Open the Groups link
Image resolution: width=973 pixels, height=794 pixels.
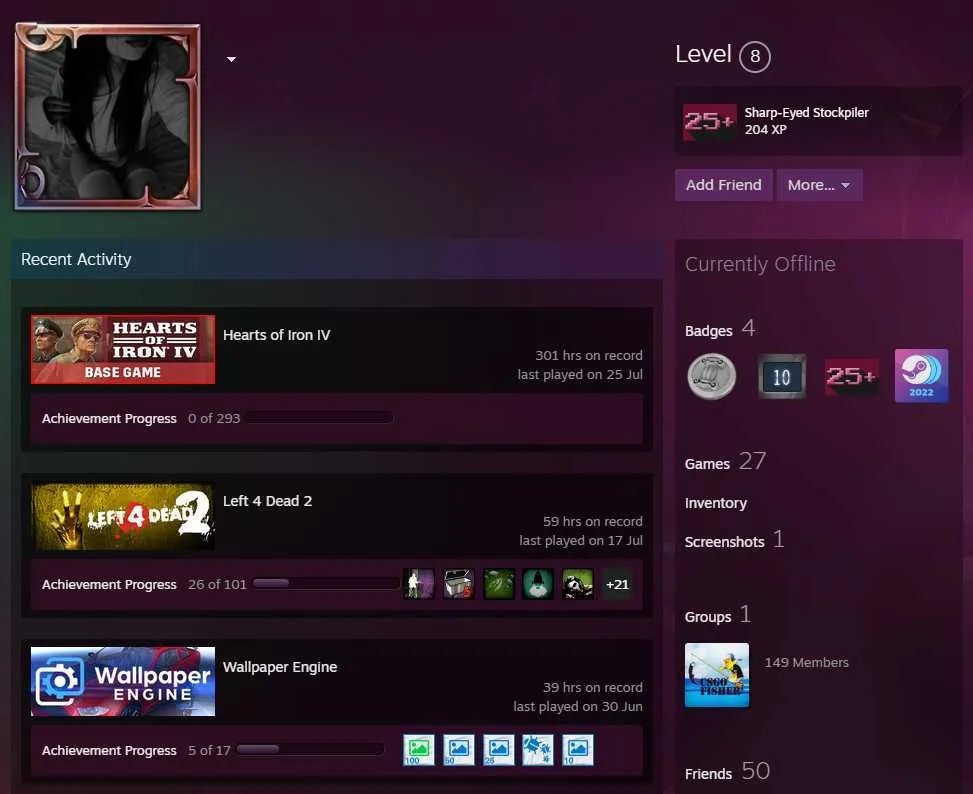tap(708, 617)
